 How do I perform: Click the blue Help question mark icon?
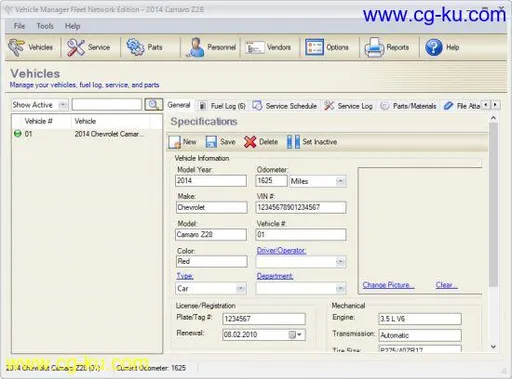point(434,47)
